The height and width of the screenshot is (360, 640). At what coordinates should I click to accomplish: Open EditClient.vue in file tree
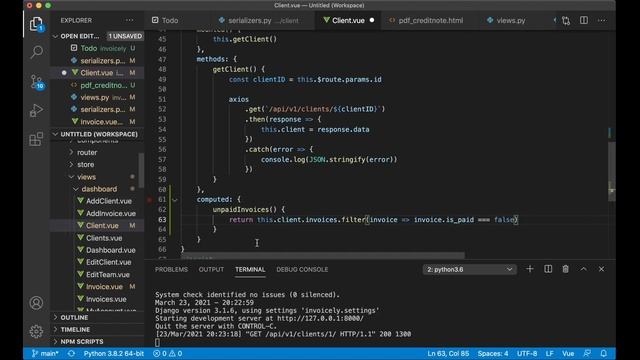(108, 262)
